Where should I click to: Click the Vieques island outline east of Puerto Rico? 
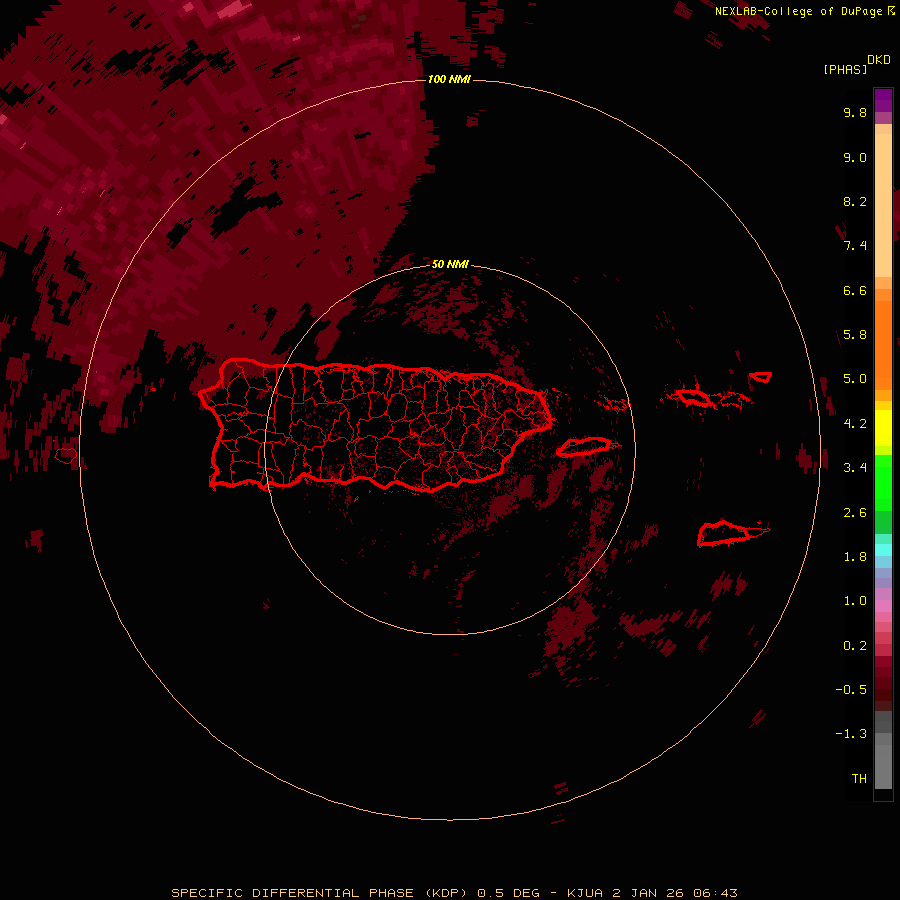[584, 447]
